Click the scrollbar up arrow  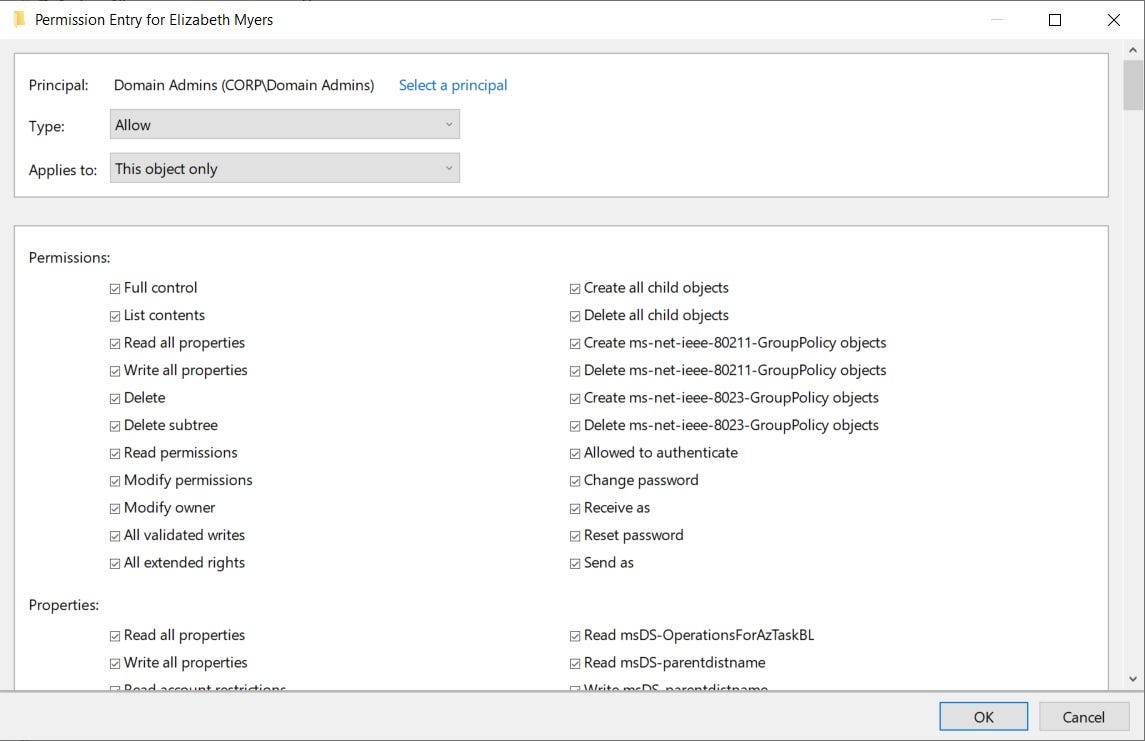click(1133, 50)
